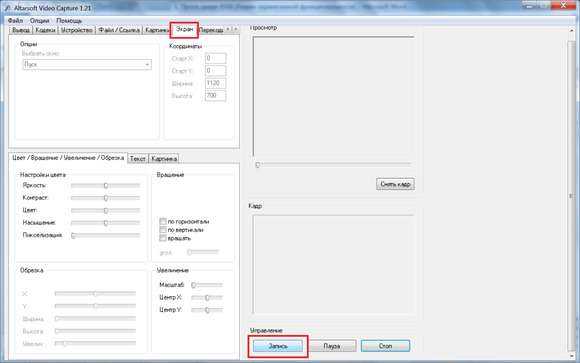Screen dimensions: 580x363
Task: Open the Помощь menu
Action: 69,20
